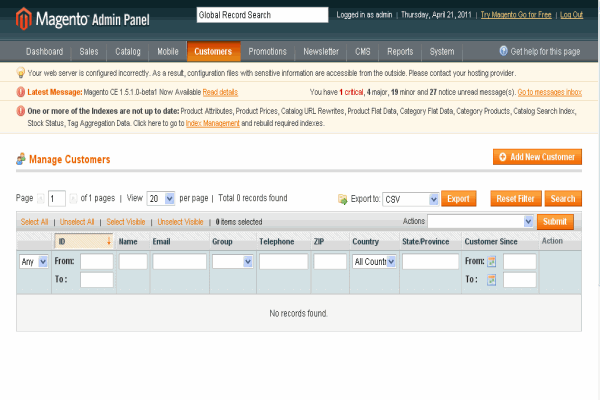Click the Select All link

click(x=34, y=222)
